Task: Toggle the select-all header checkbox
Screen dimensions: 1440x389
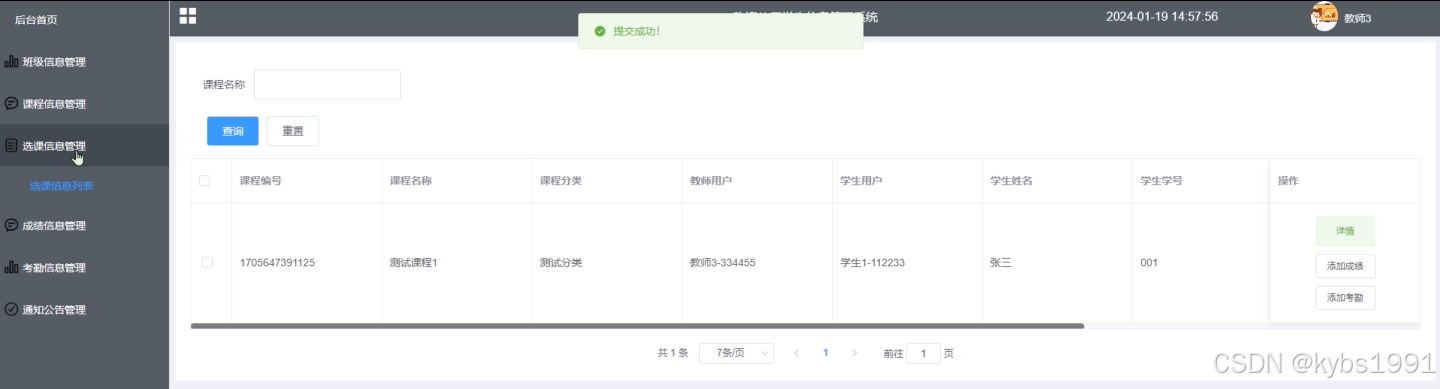Action: coord(205,181)
